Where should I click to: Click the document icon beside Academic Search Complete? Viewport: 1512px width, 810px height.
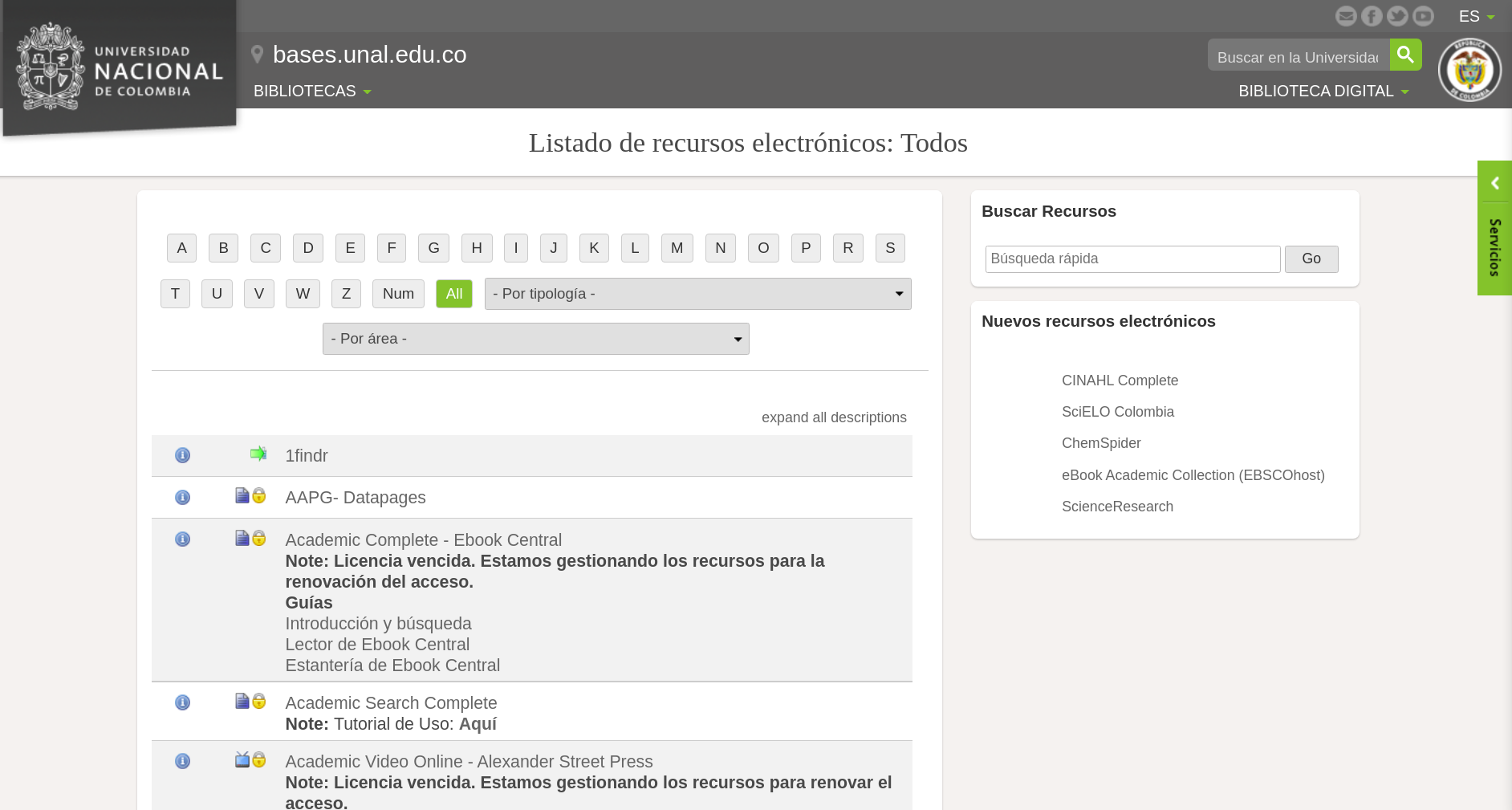[242, 701]
